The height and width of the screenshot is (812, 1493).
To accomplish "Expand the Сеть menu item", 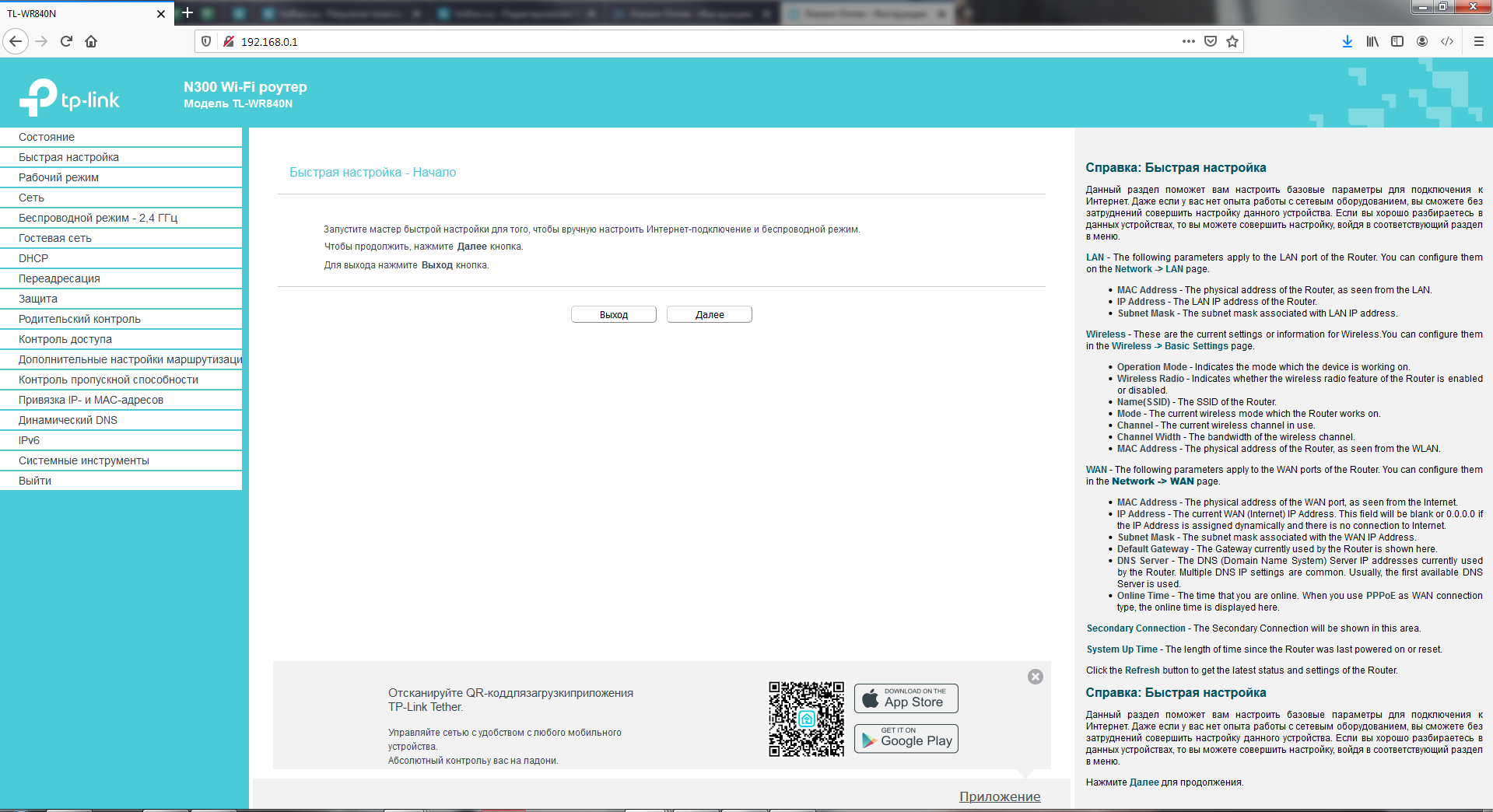I will [121, 198].
